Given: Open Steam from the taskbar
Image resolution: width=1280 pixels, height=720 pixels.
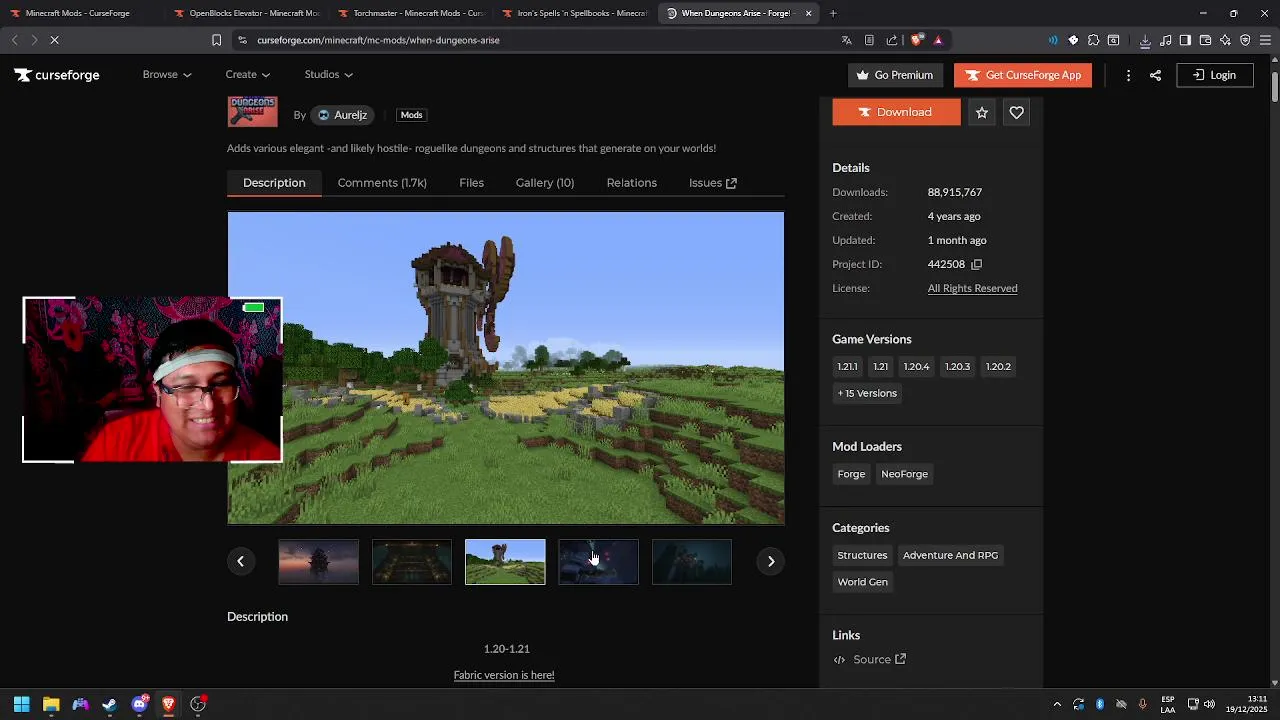Looking at the screenshot, I should click(x=110, y=704).
